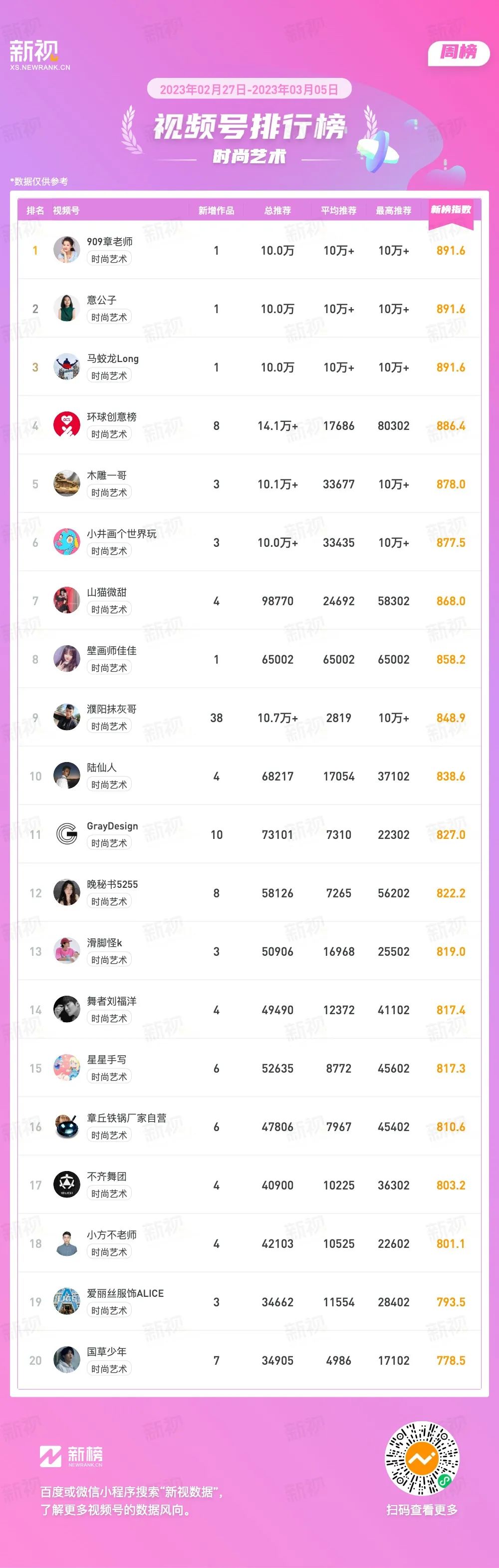
Task: Click the QR code at bottom
Action: 422,1459
